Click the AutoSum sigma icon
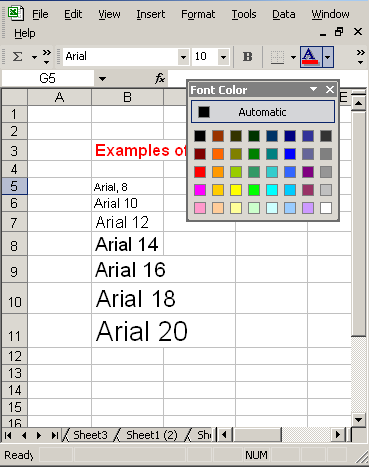 [17, 57]
